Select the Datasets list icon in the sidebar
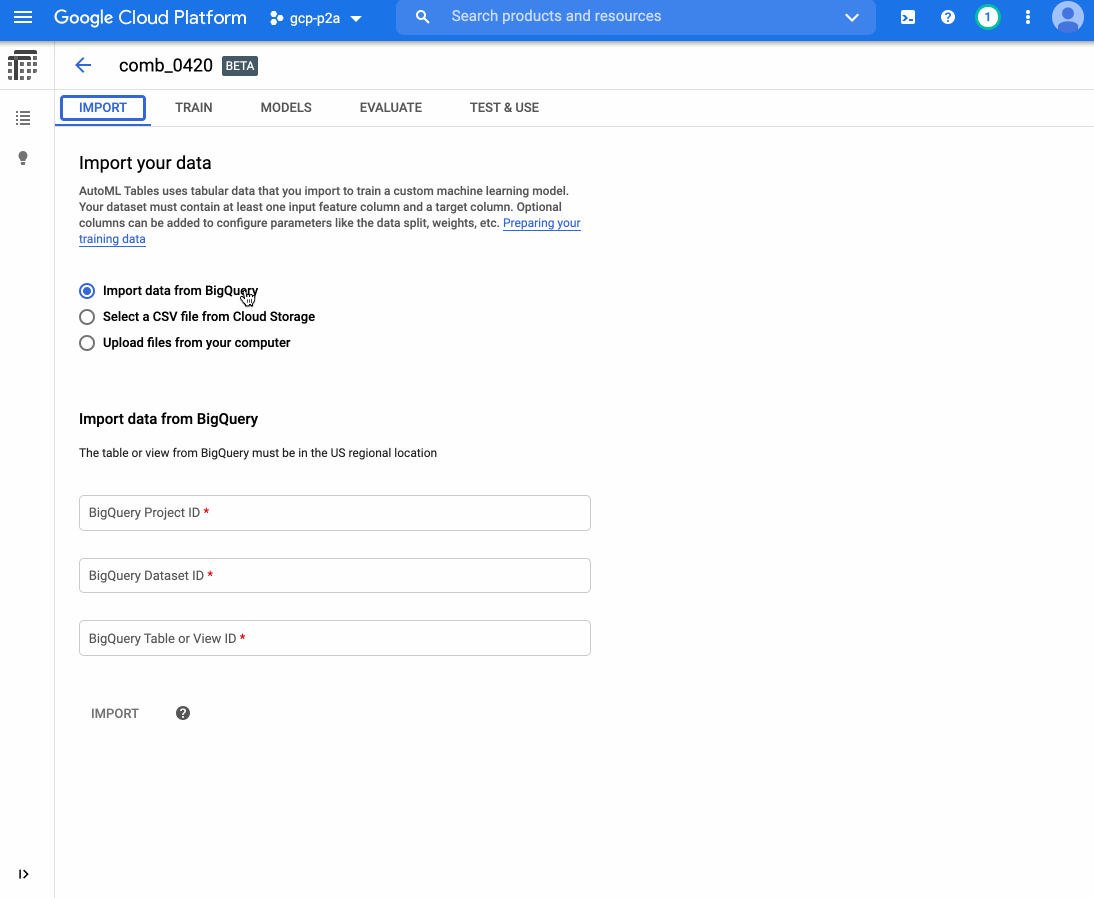Image resolution: width=1094 pixels, height=898 pixels. 23,117
